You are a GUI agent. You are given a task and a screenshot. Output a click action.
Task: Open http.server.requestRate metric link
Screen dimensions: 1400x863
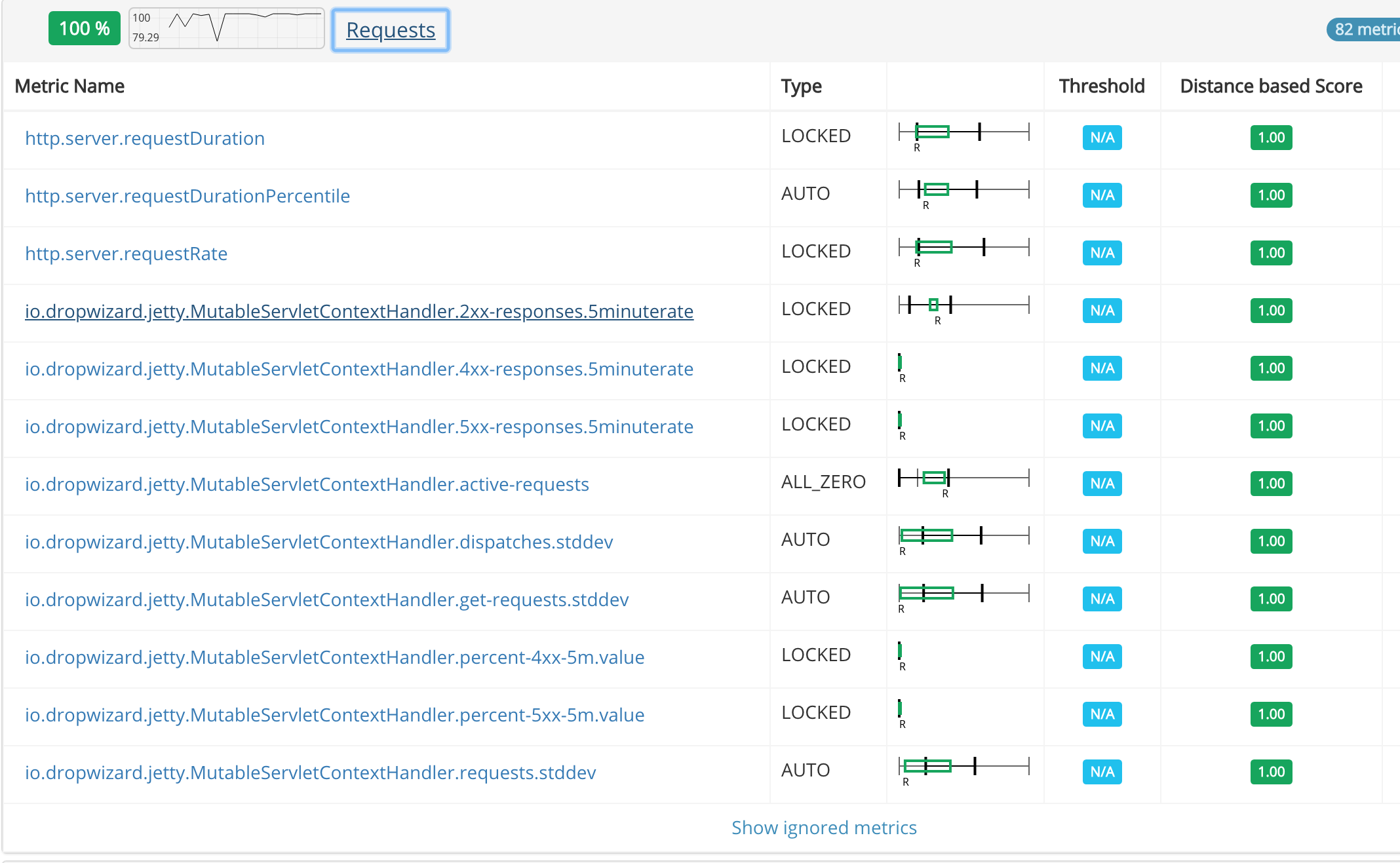tap(126, 254)
